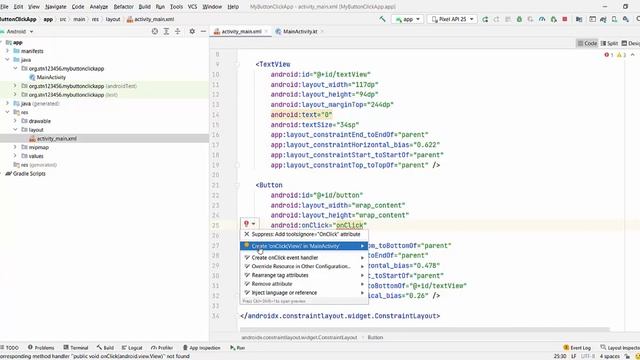Click the 4 spaces indent setting in status bar
Image resolution: width=640 pixels, height=360 pixels.
609,356
